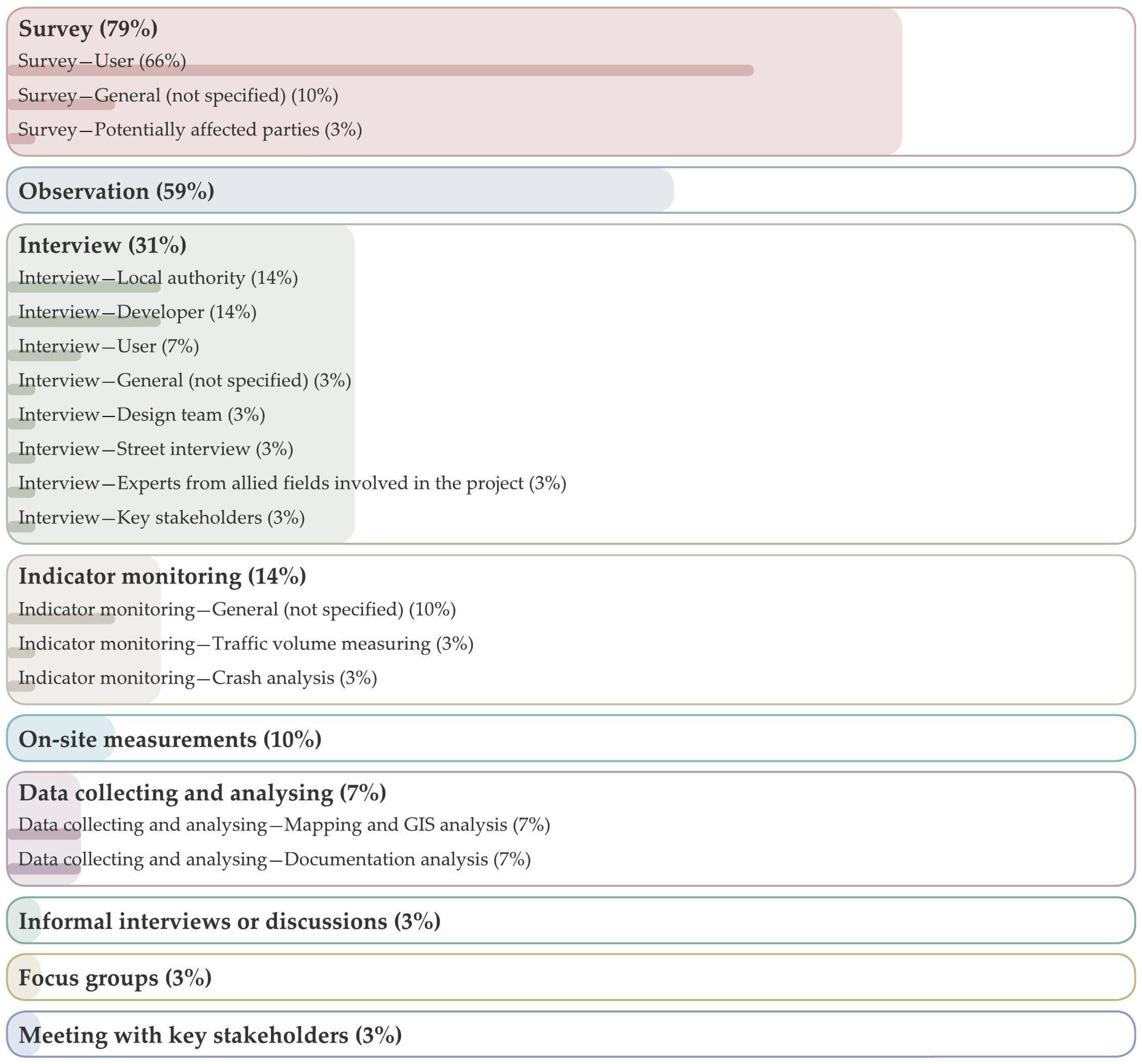
Task: Click Interview—Key stakeholders (3%)
Action: click(161, 518)
